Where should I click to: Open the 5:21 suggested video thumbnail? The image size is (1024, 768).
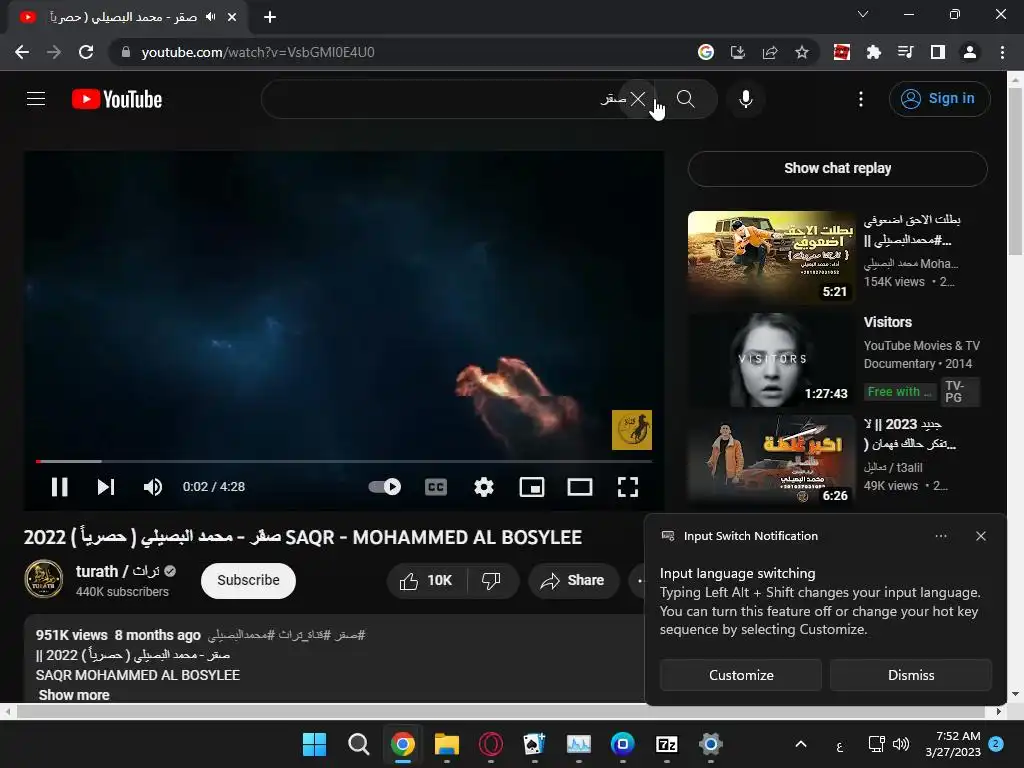click(771, 257)
